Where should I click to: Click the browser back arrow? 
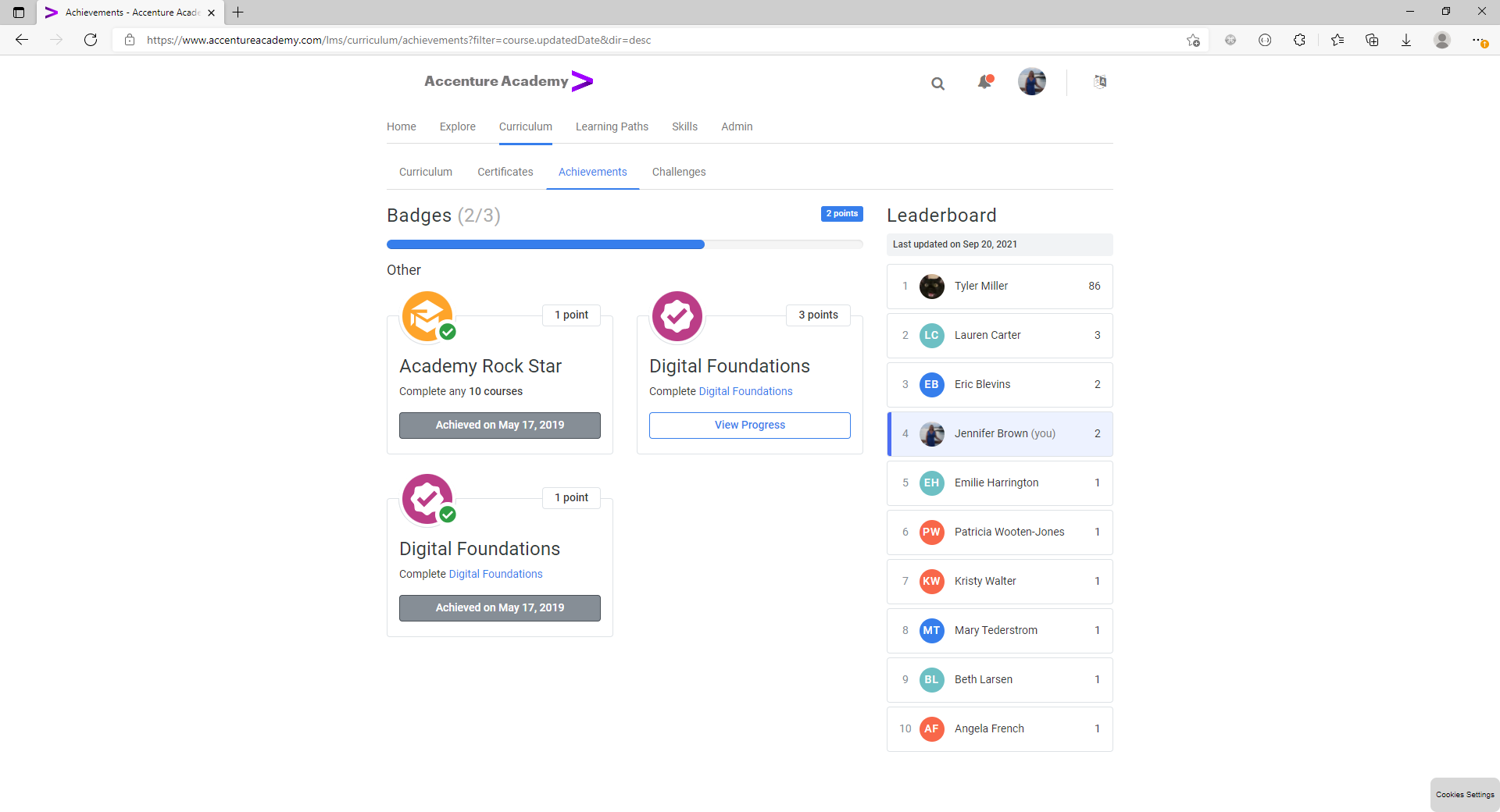[22, 40]
